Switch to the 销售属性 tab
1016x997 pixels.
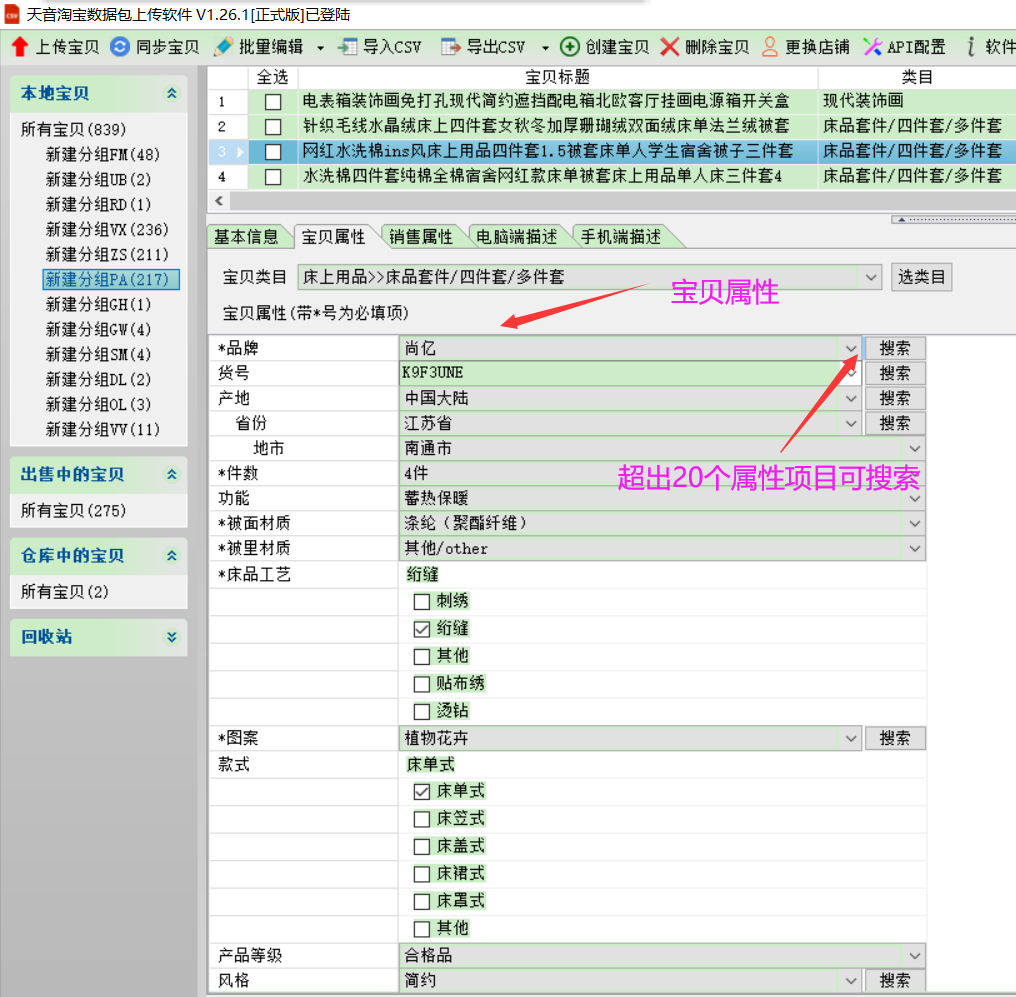[x=420, y=237]
